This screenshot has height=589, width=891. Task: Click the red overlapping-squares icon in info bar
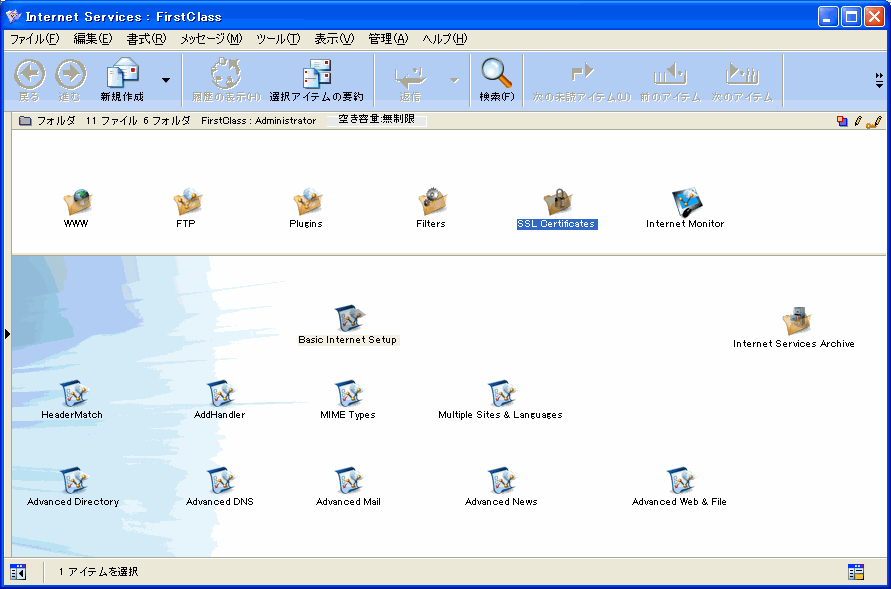[842, 121]
